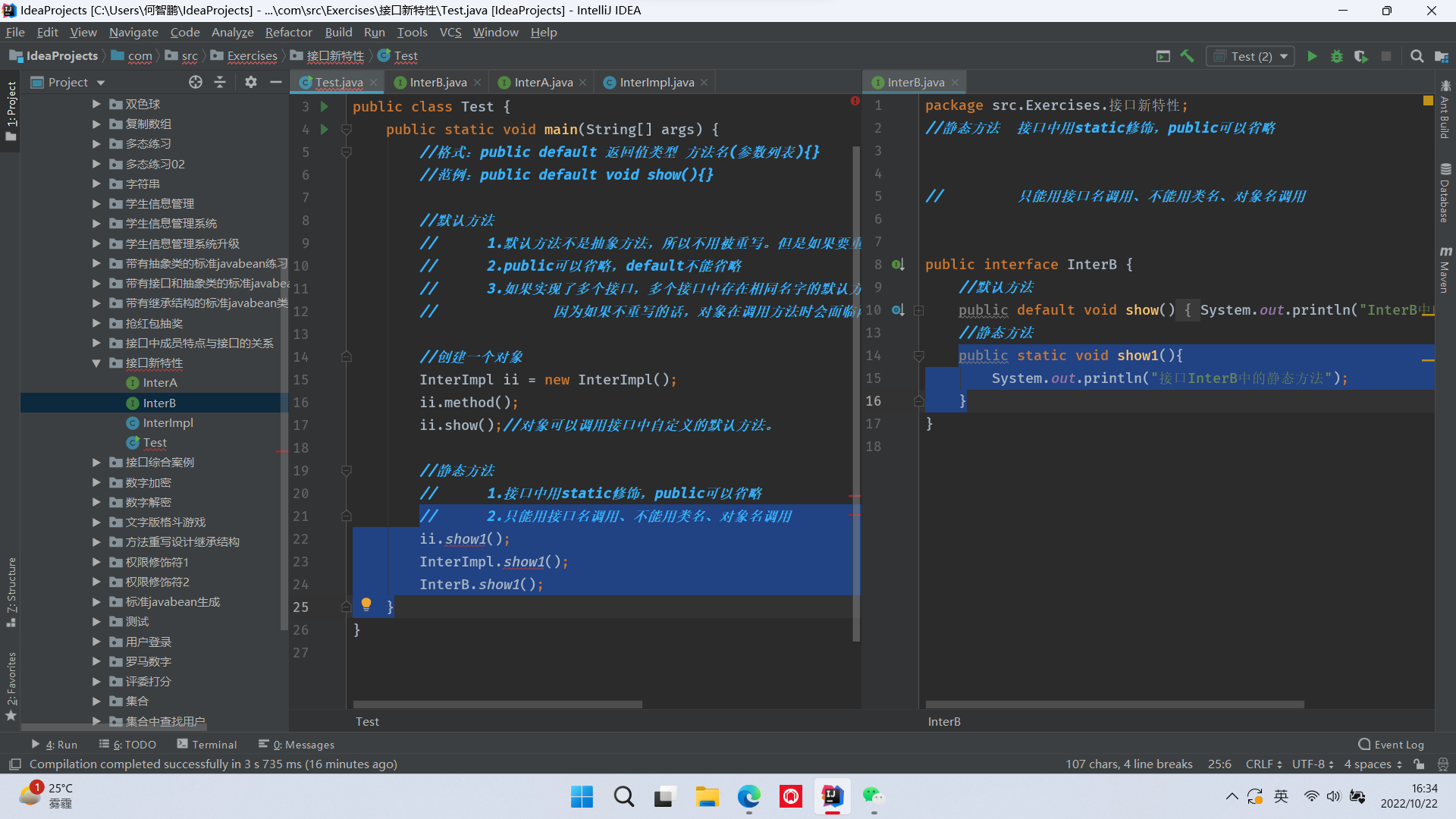Collapse all in Project panel
This screenshot has width=1456, height=819.
tap(220, 82)
